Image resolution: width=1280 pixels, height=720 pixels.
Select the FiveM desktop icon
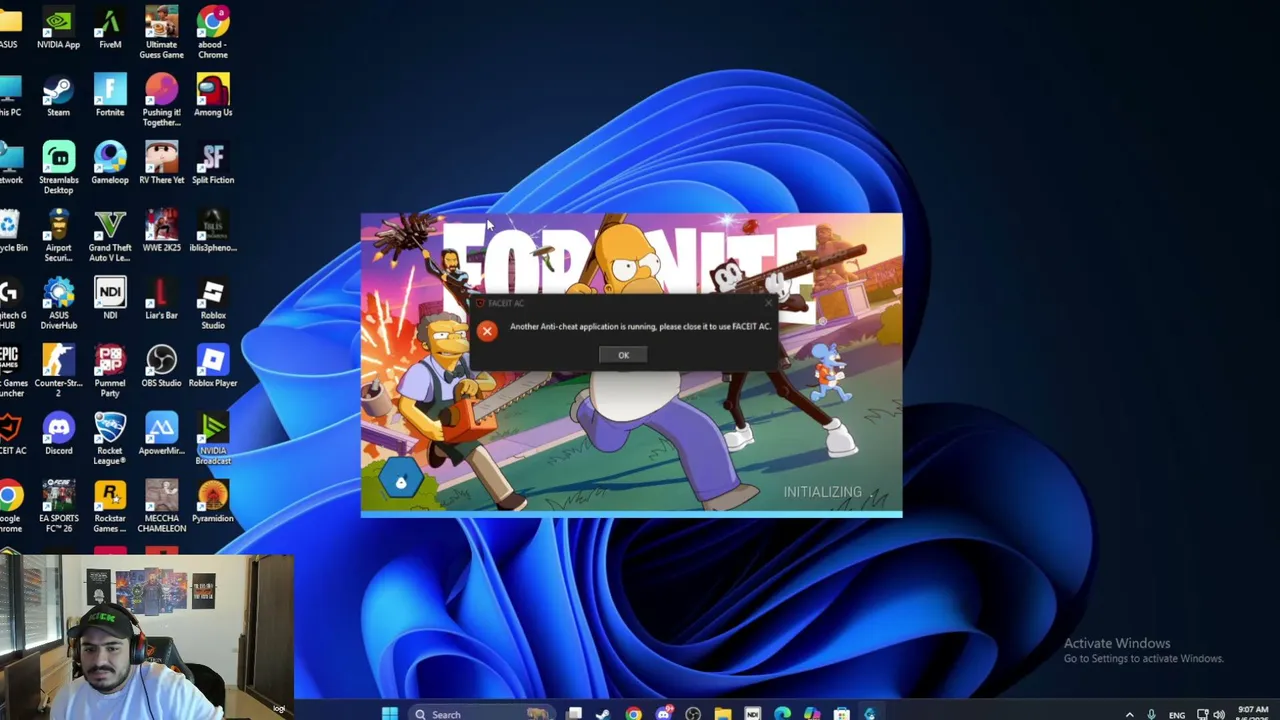[x=110, y=27]
